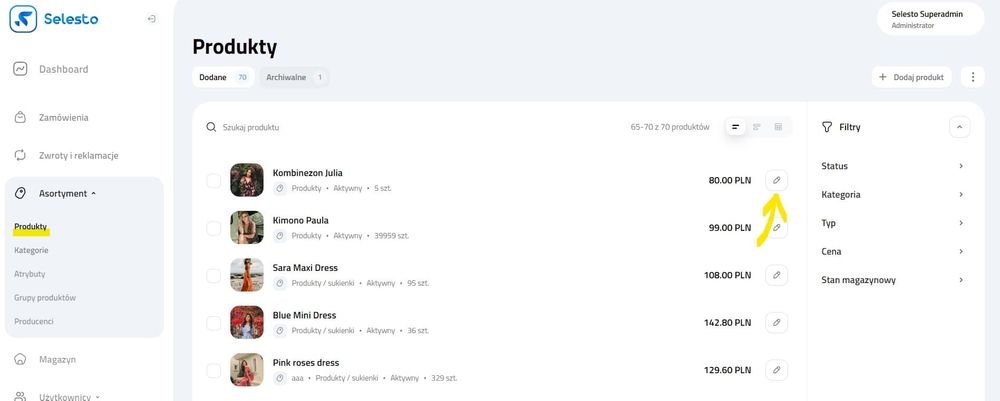
Task: Open the Pink roses dress thumbnail
Action: pyautogui.click(x=247, y=370)
